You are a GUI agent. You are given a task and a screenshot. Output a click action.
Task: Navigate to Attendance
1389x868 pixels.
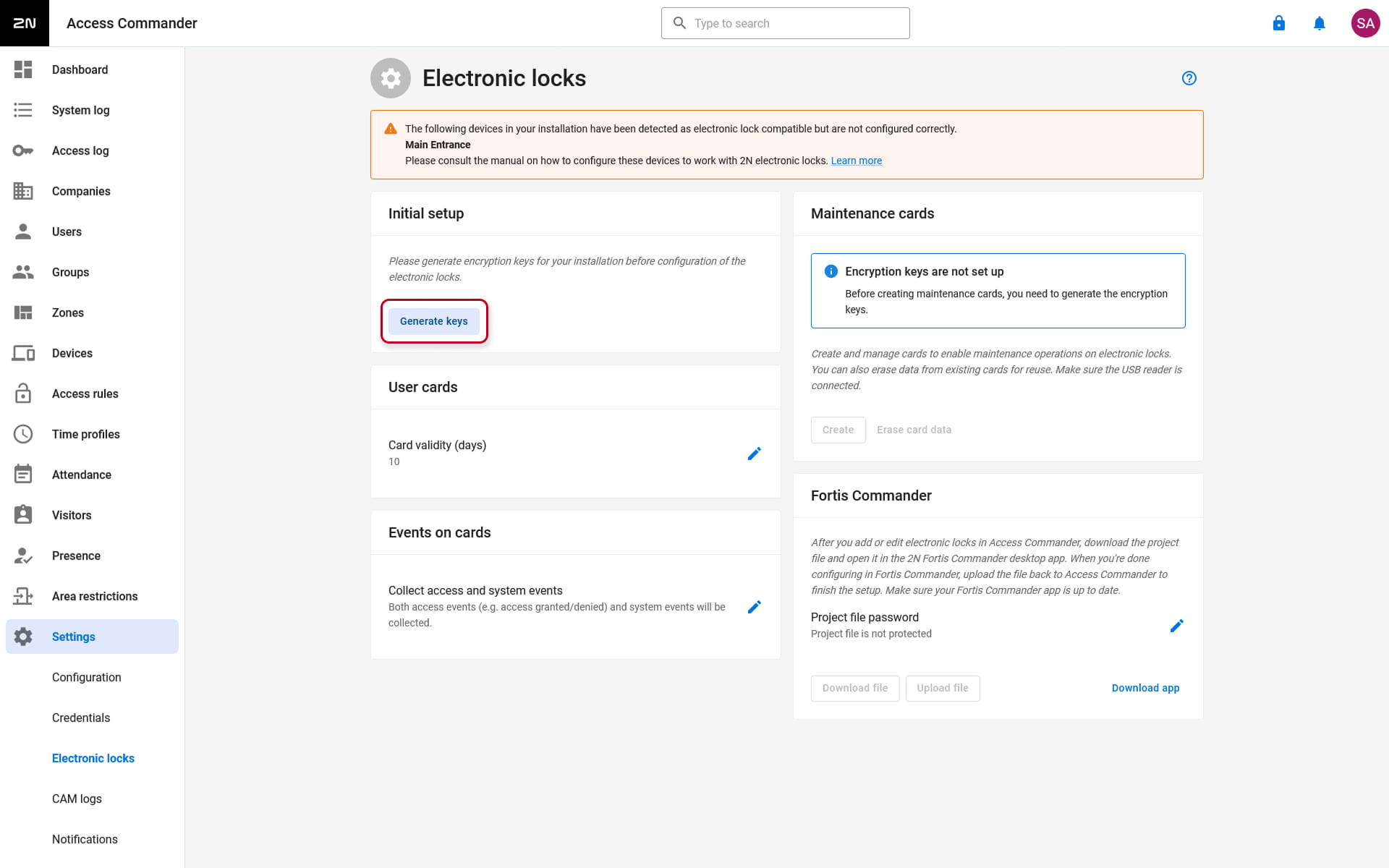(x=92, y=475)
